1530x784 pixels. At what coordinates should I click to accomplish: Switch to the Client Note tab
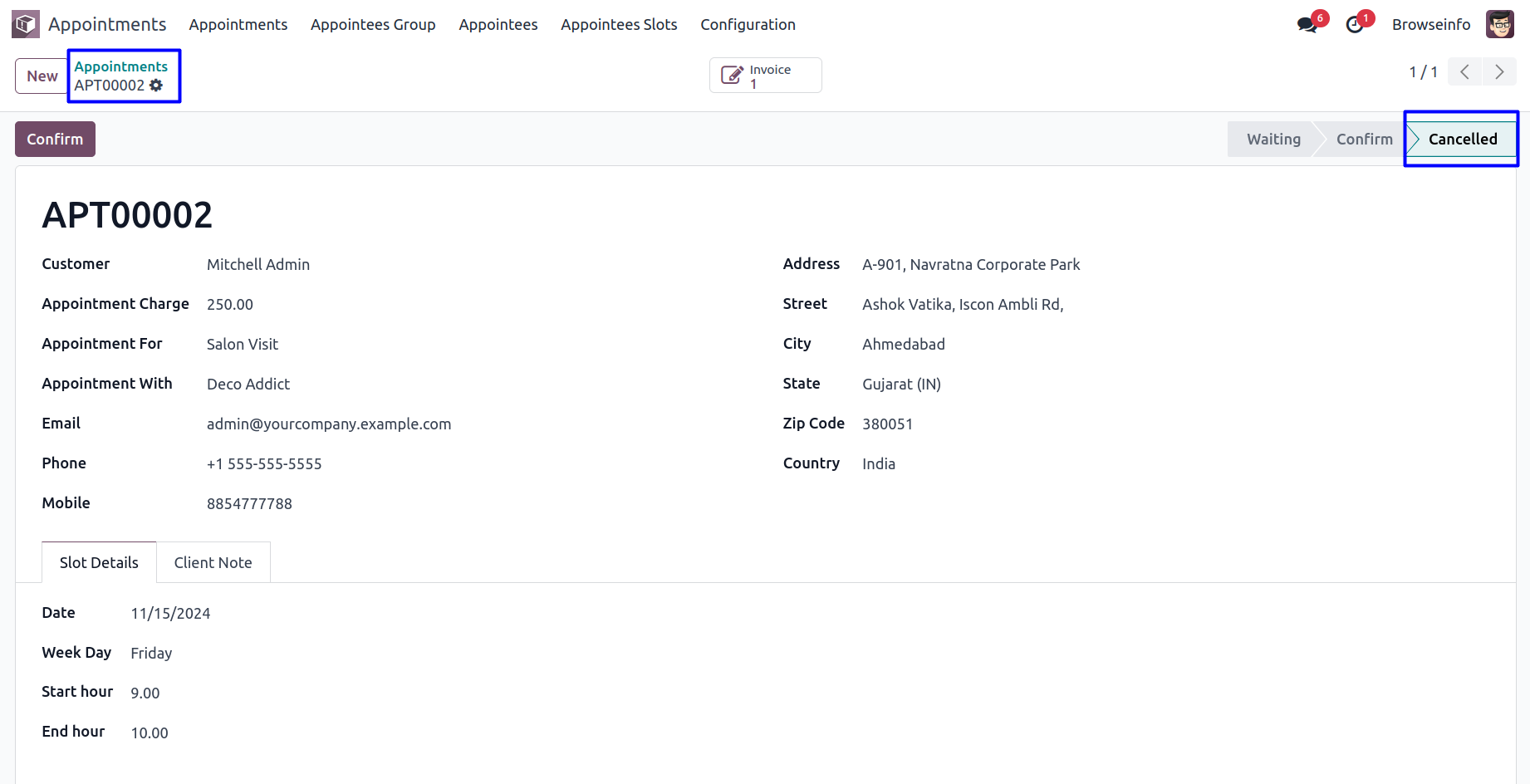213,562
